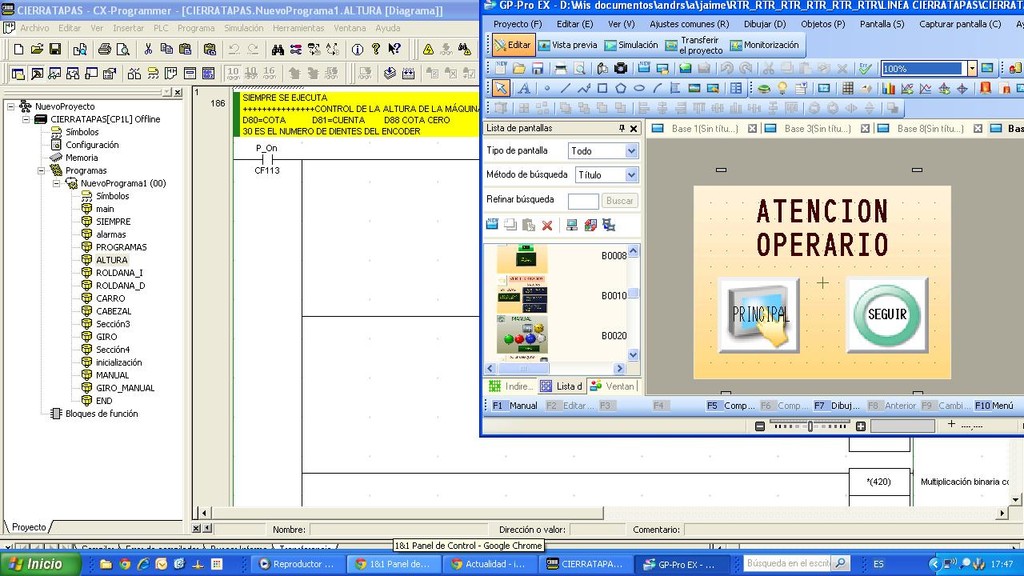Delete selected screen with red X icon
The width and height of the screenshot is (1024, 576).
click(547, 225)
